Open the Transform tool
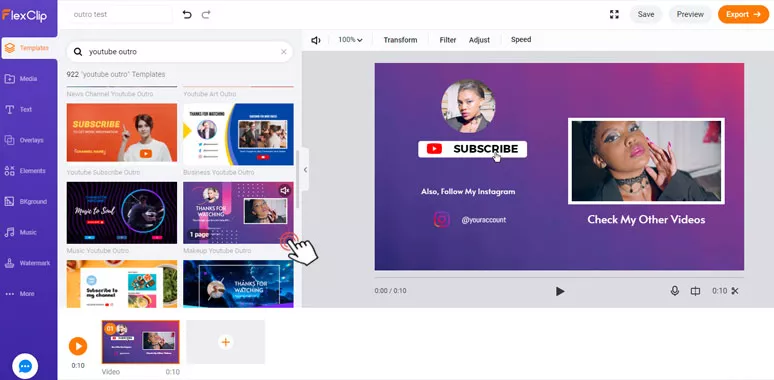Viewport: 774px width, 380px height. click(x=400, y=40)
